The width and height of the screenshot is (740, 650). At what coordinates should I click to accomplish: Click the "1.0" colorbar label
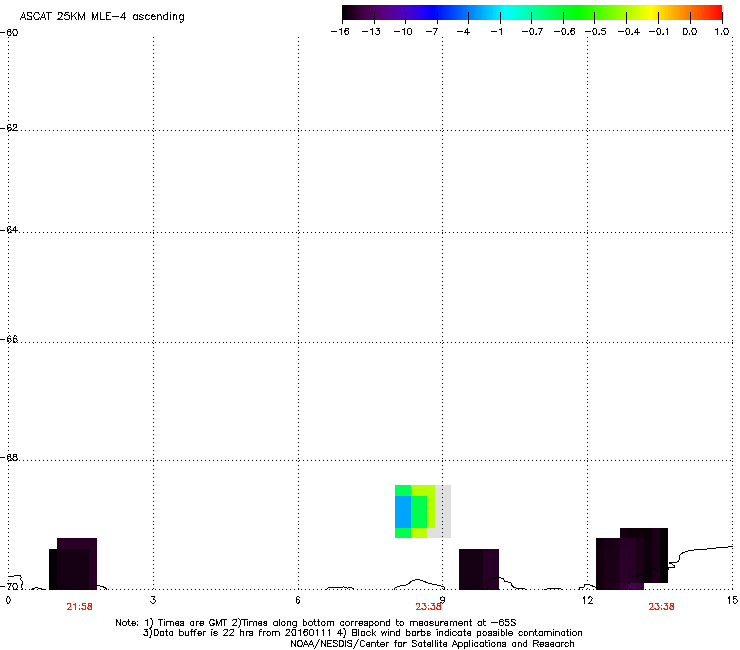coord(722,32)
